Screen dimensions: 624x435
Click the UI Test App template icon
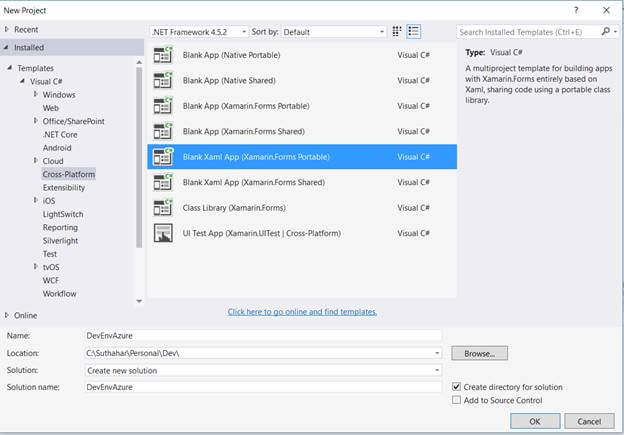point(163,233)
